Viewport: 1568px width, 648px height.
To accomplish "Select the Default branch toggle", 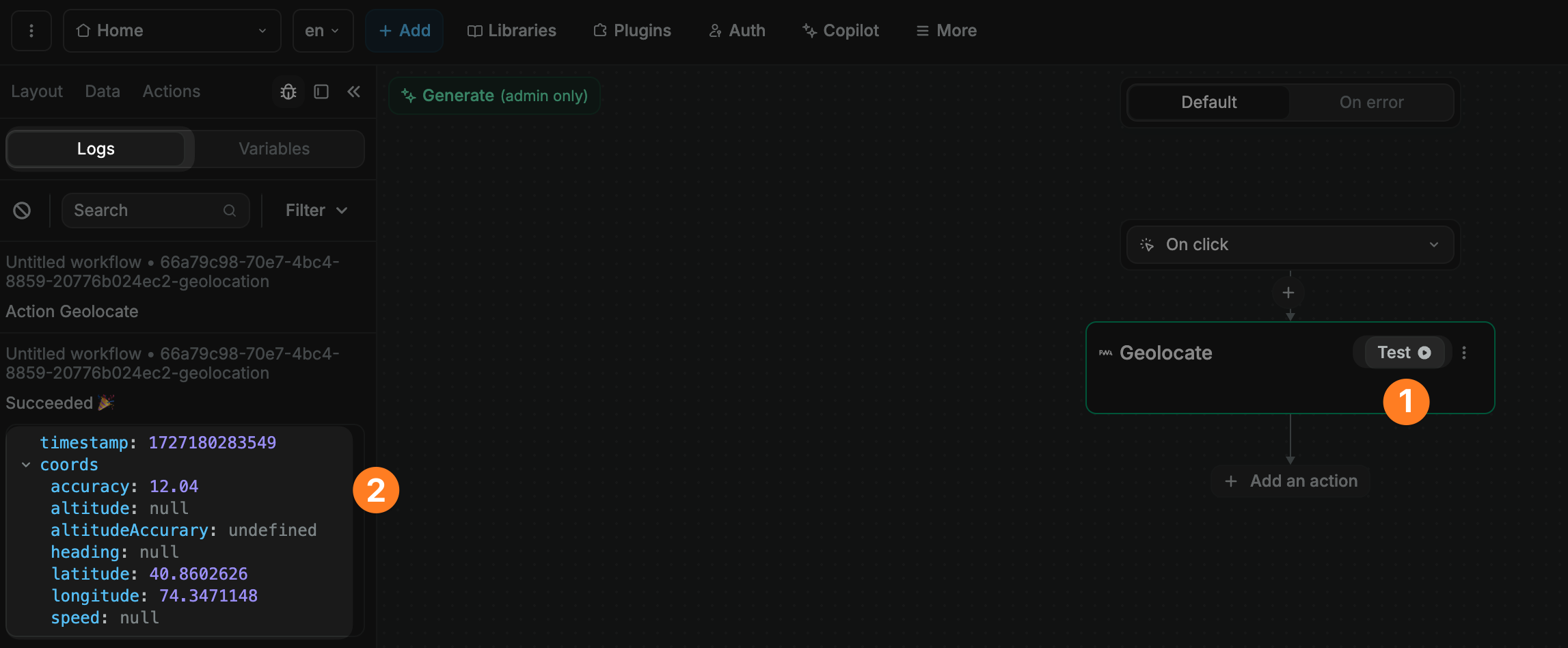I will (1208, 103).
